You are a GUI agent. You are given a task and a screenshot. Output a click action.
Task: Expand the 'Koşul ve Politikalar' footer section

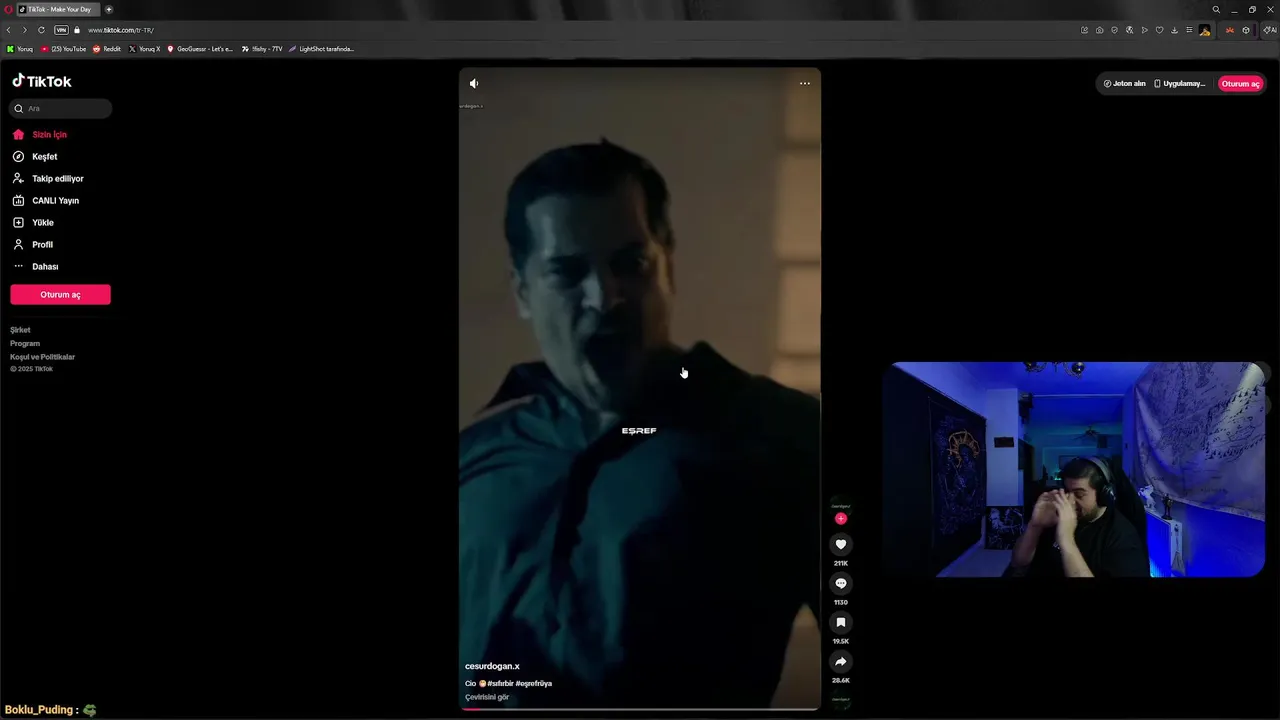(42, 357)
